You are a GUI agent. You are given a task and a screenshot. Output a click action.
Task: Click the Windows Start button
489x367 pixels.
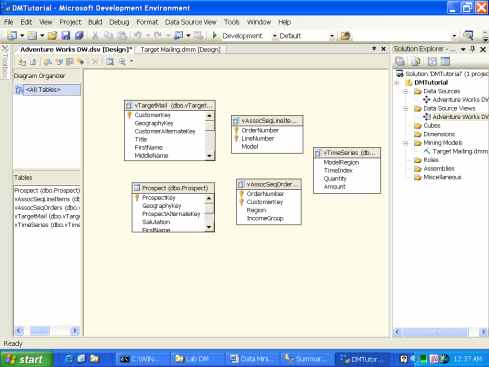(26, 359)
